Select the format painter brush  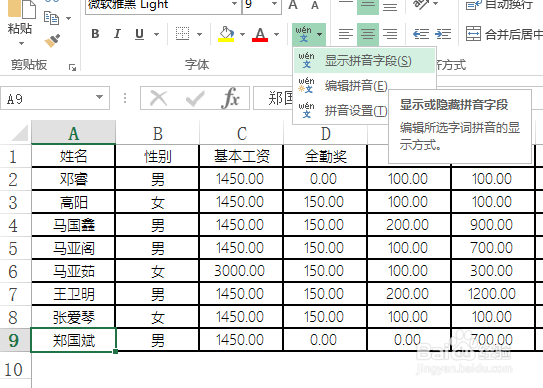pyautogui.click(x=52, y=41)
